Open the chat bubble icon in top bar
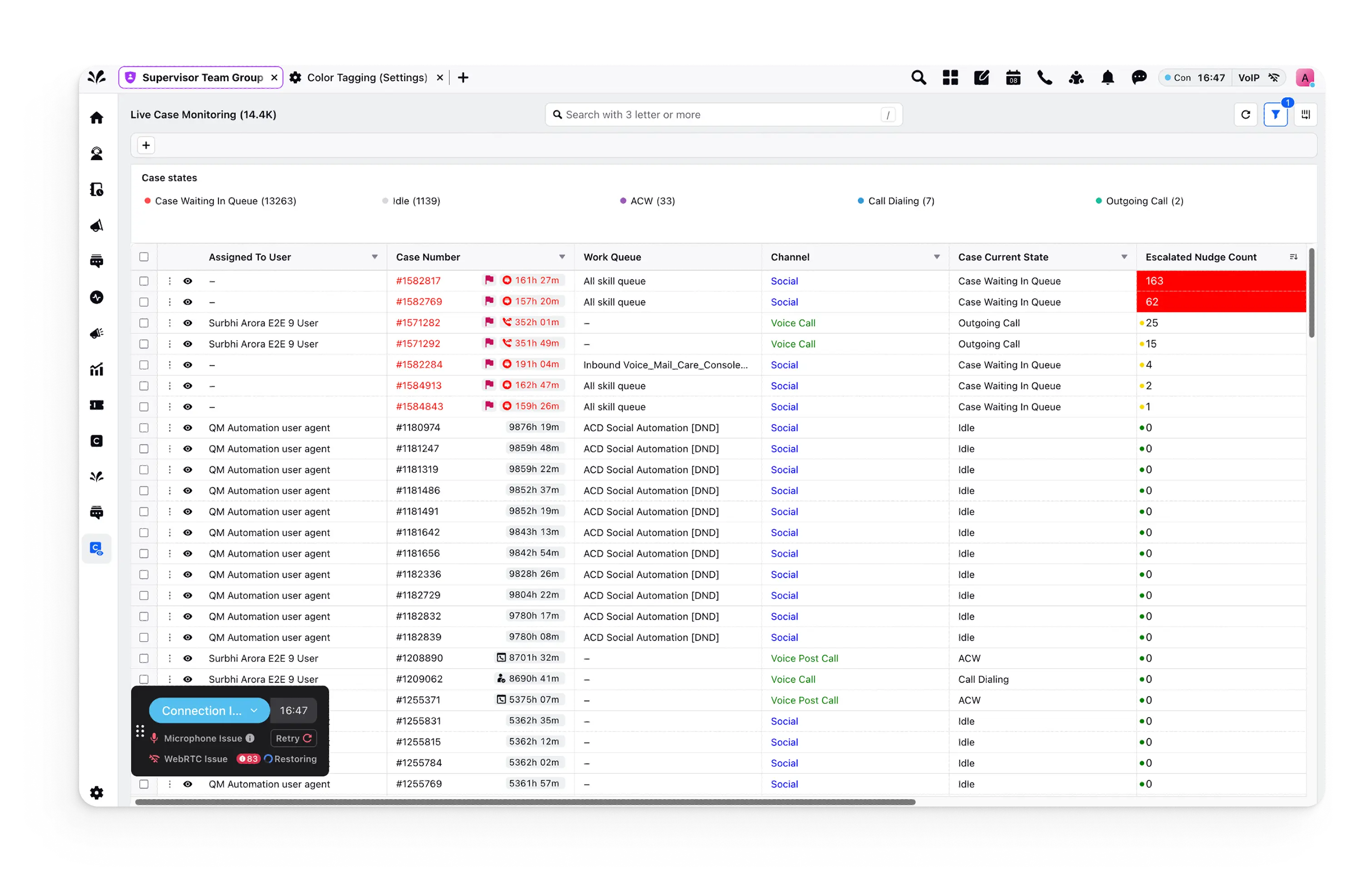The width and height of the screenshot is (1372, 891). (x=1138, y=78)
